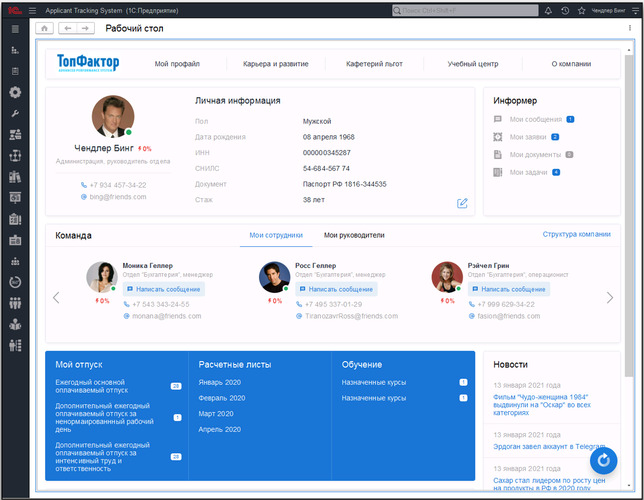Open favorites star icon
The height and width of the screenshot is (500, 644).
point(582,11)
